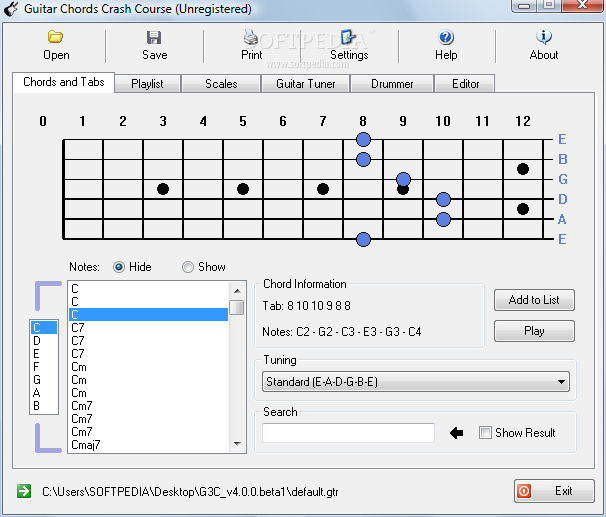
Task: Select root note D in key list
Action: point(44,341)
